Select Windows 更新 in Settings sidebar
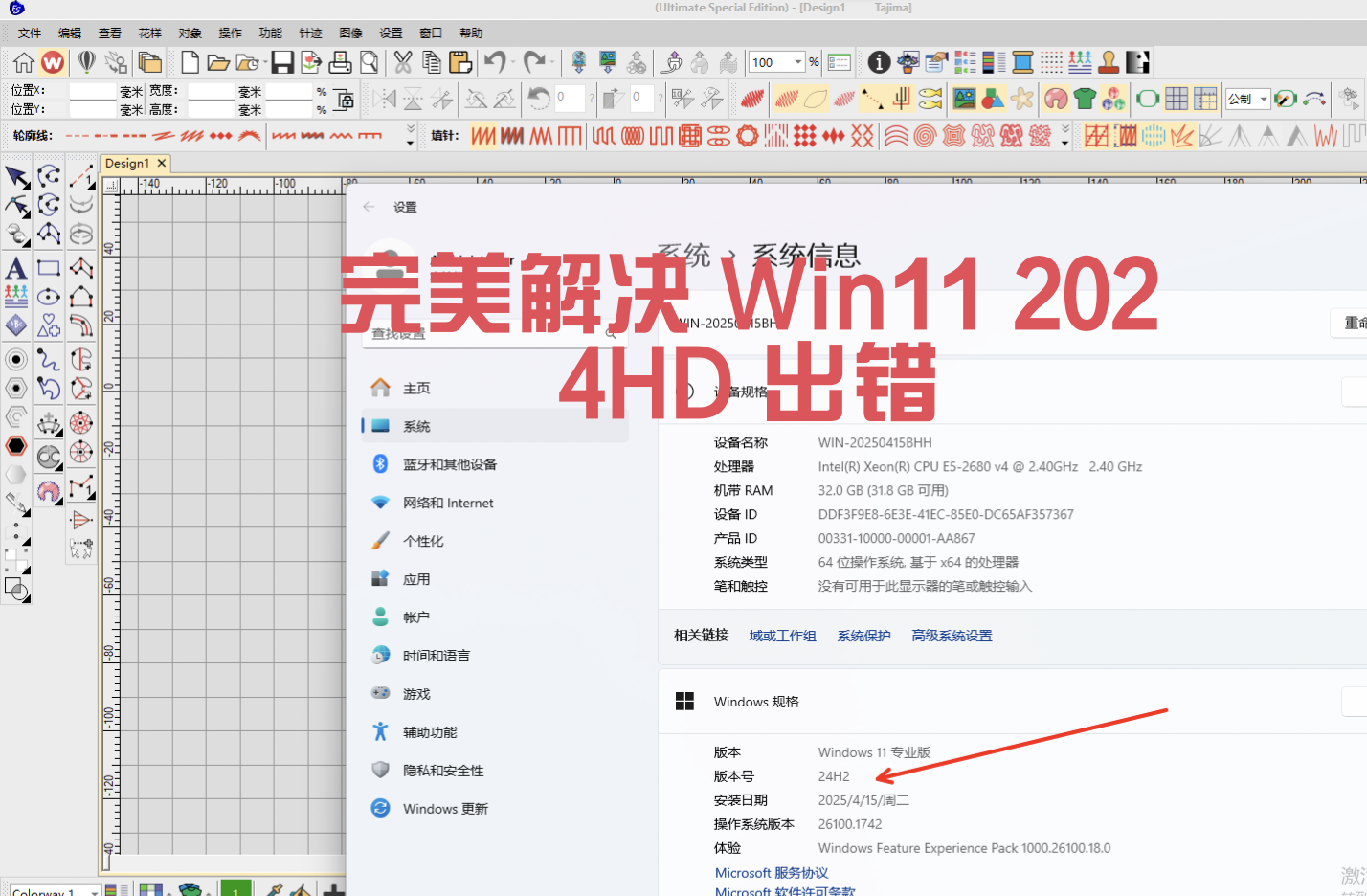1367x896 pixels. [x=495, y=809]
